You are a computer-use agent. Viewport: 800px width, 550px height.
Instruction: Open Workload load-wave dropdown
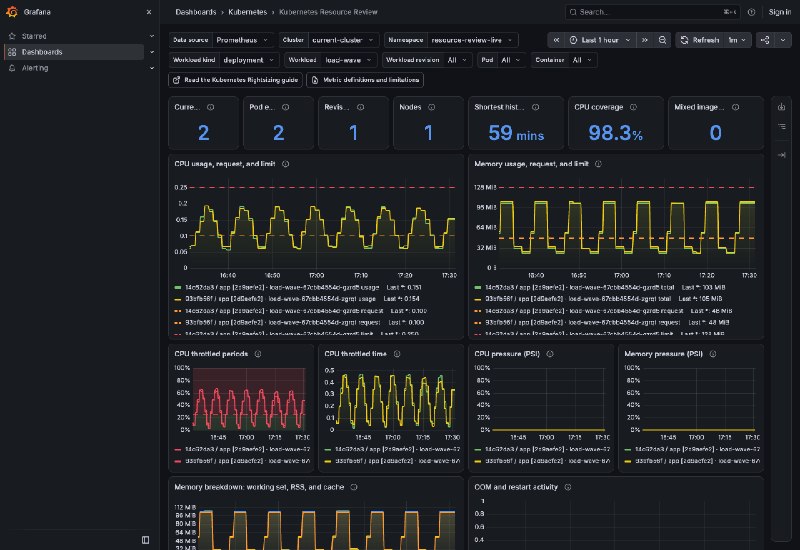[349, 60]
